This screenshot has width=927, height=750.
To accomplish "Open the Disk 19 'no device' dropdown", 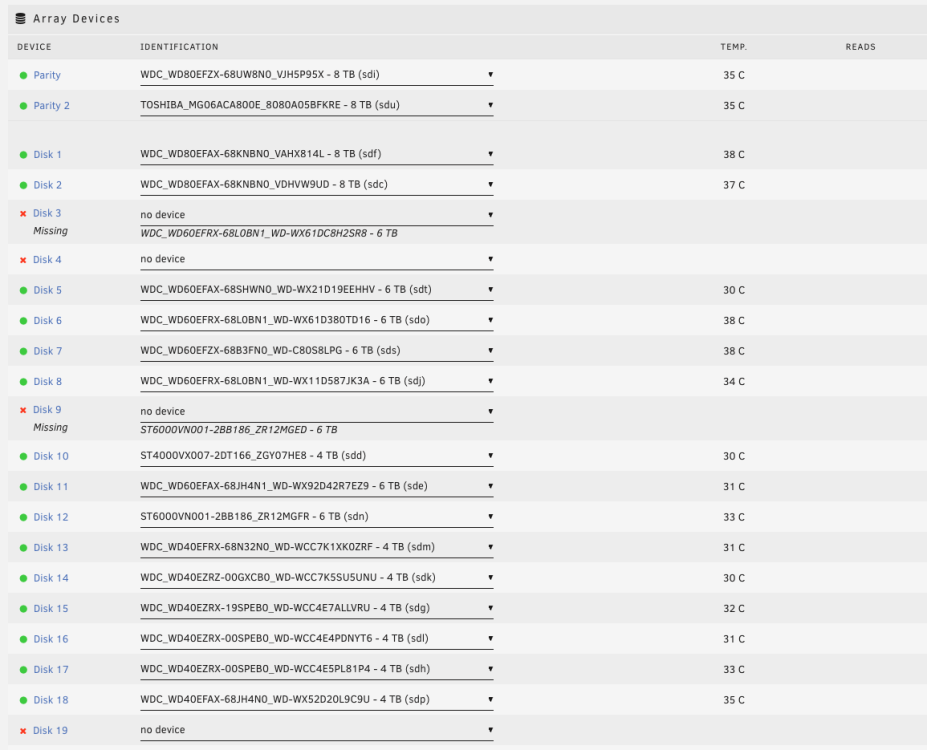I will (x=316, y=730).
